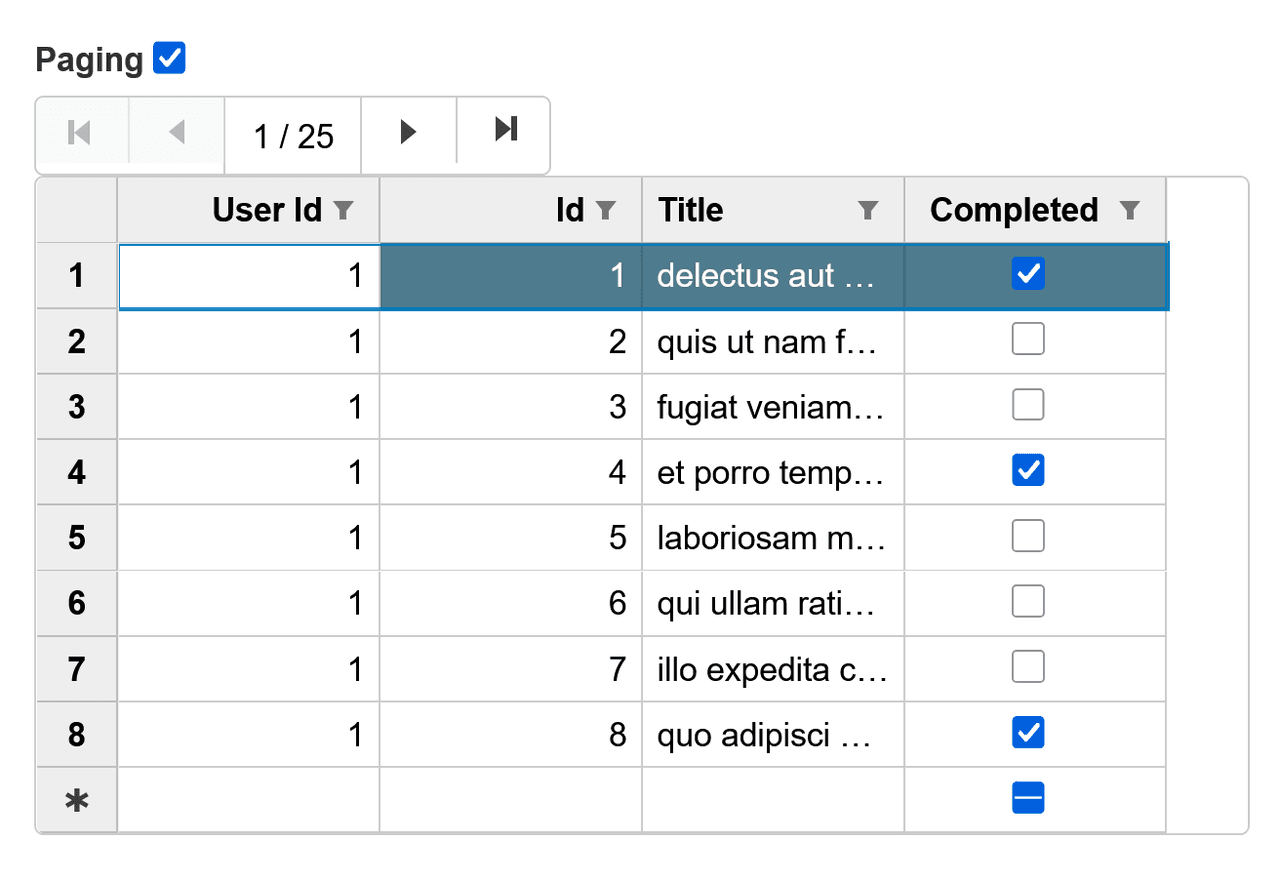
Task: Uncheck Completed for row 4
Action: pos(1028,469)
